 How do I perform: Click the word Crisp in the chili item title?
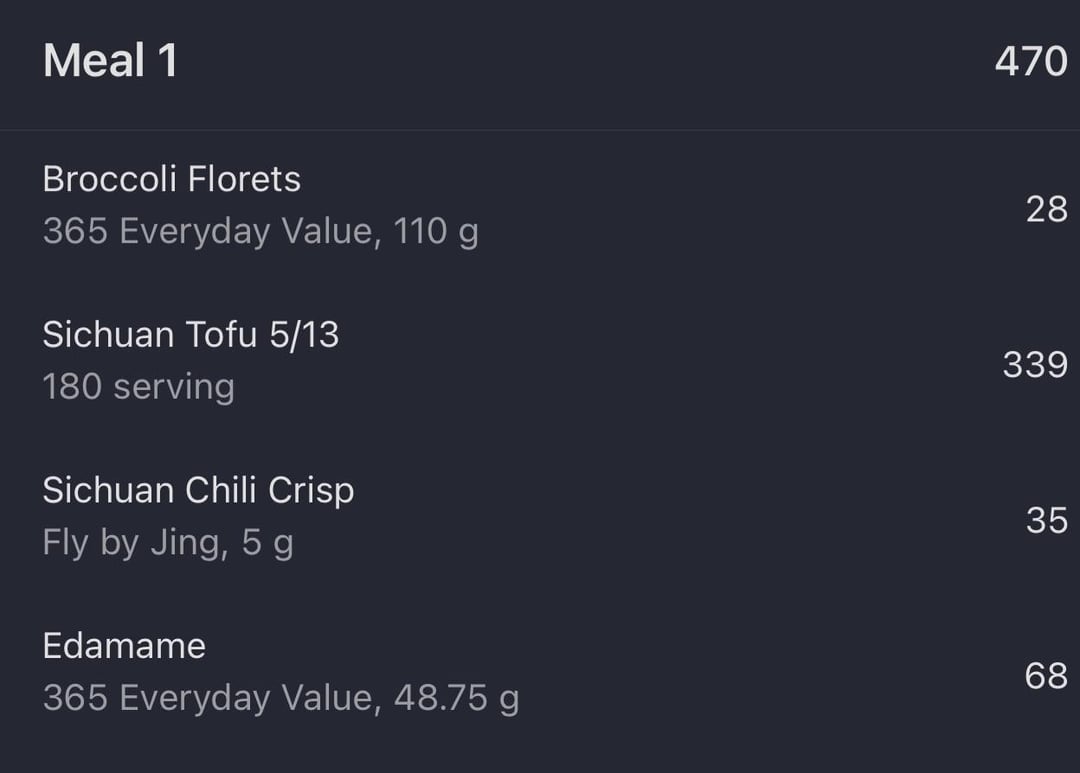point(311,491)
